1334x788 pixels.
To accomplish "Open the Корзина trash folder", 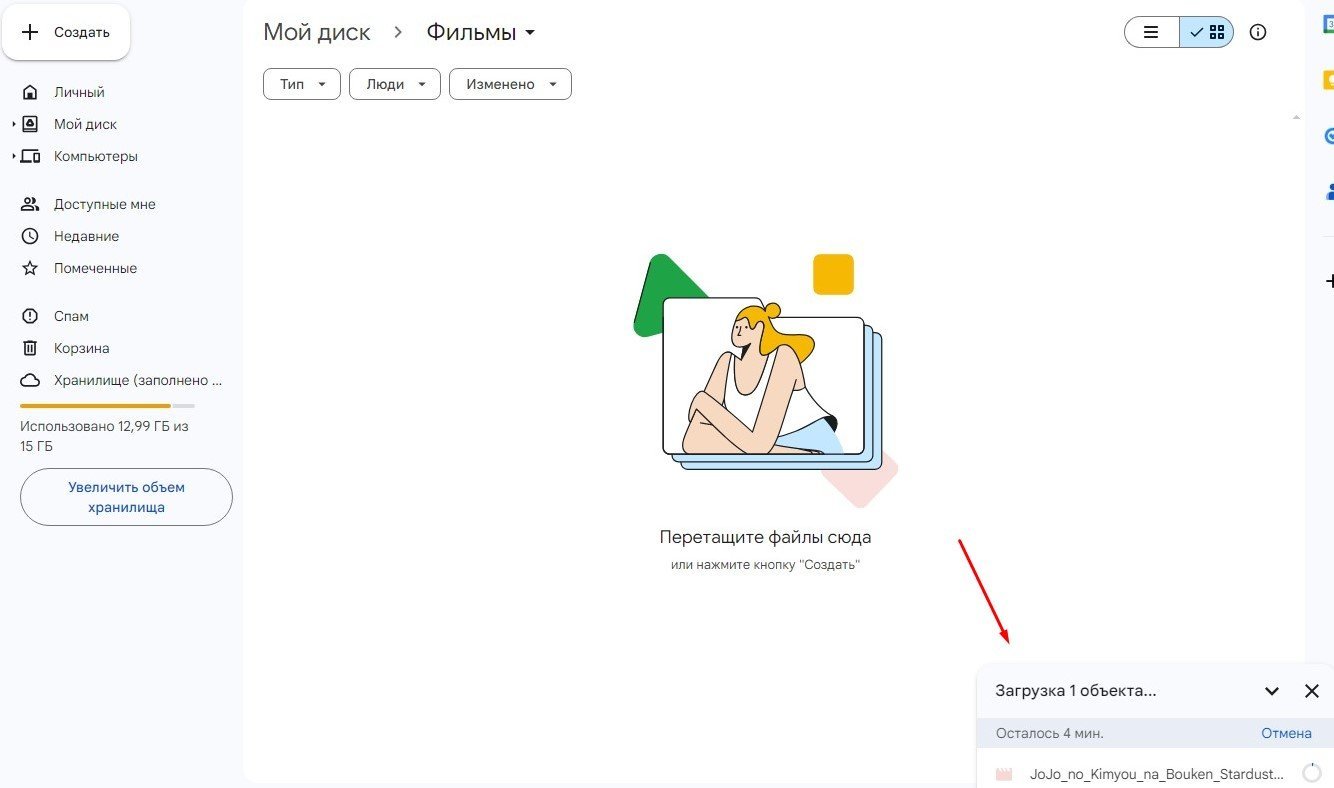I will click(81, 348).
